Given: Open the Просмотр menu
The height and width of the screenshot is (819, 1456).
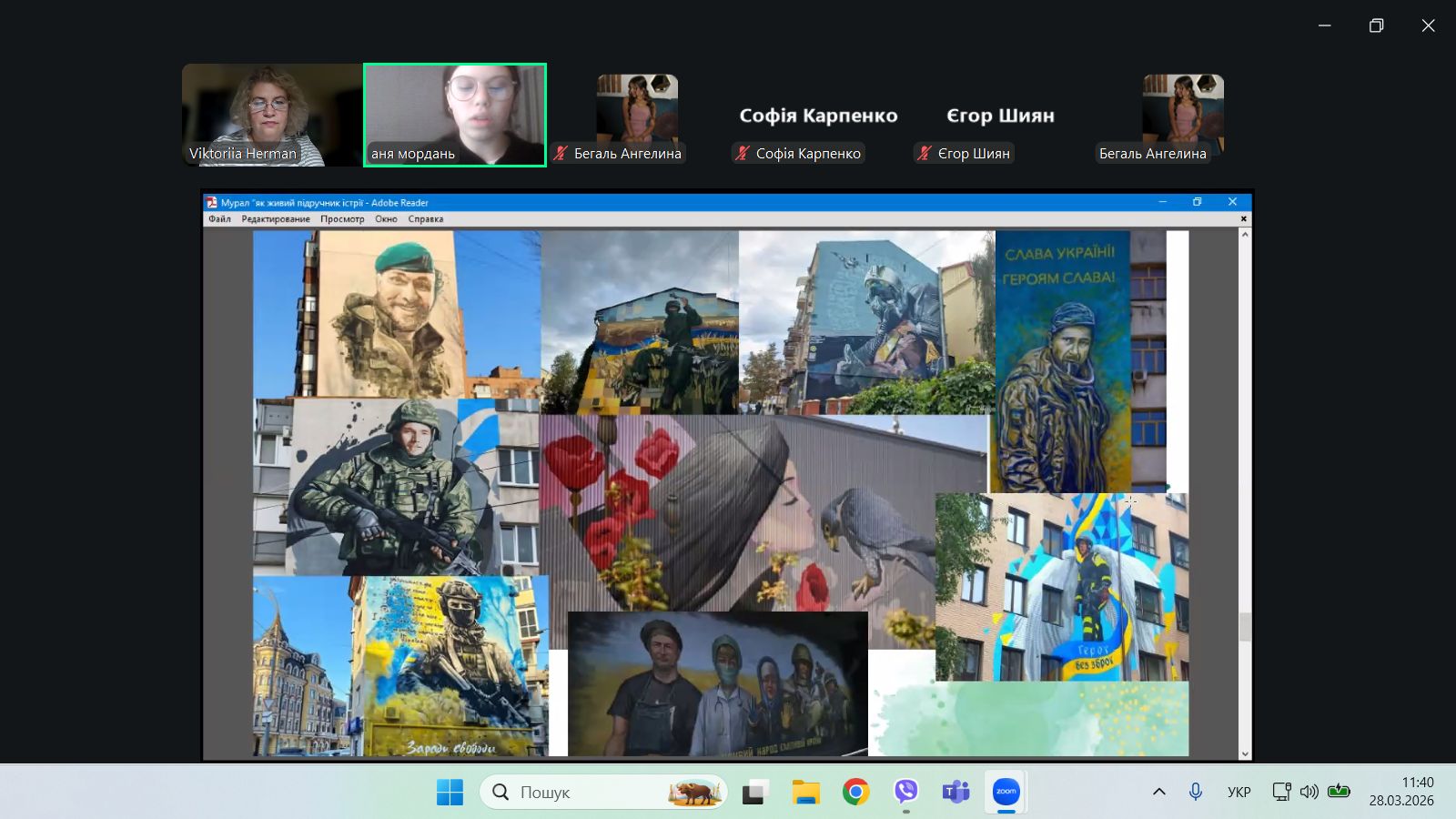Looking at the screenshot, I should tap(342, 219).
